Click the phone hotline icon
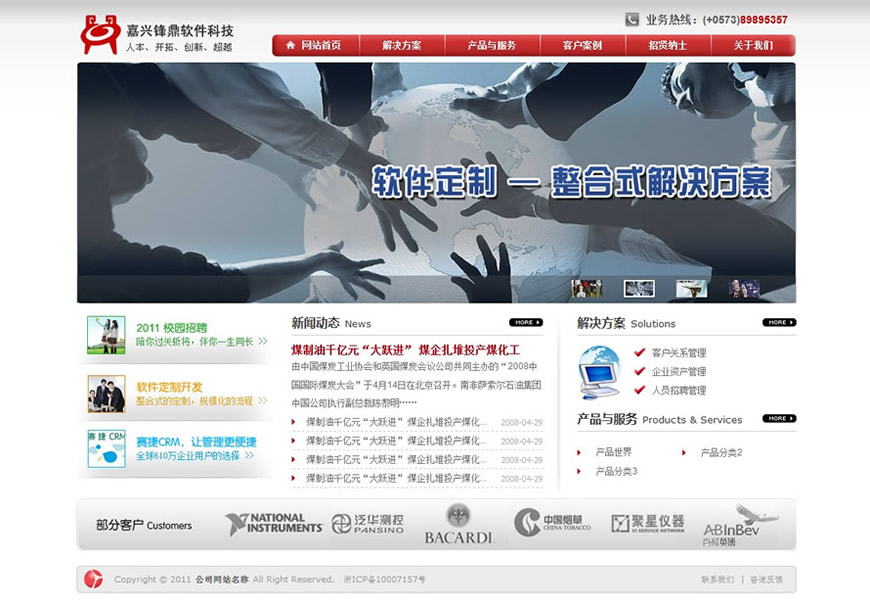Screen dimensions: 870x604 (x=632, y=19)
